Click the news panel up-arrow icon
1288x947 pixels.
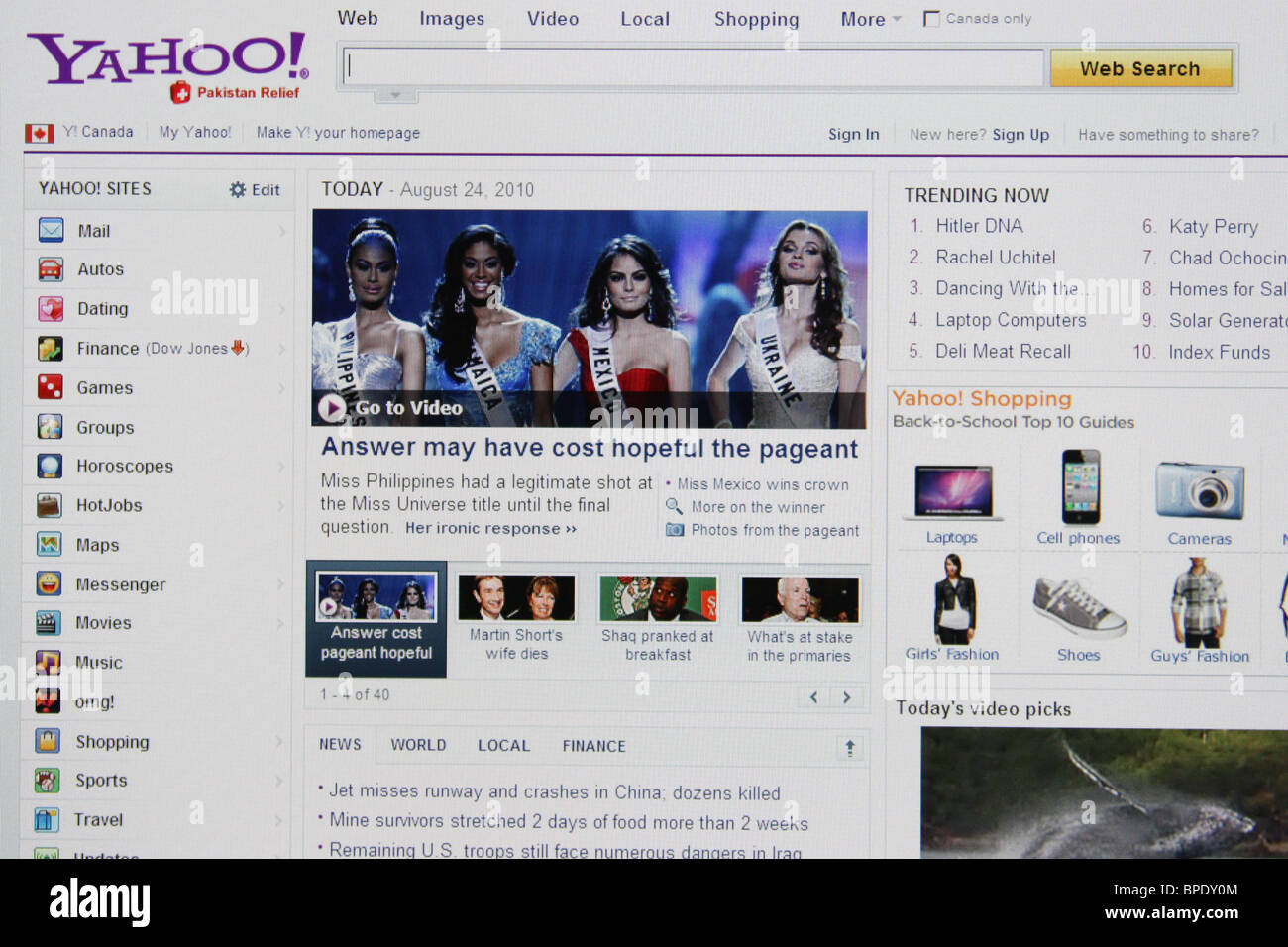(x=849, y=748)
